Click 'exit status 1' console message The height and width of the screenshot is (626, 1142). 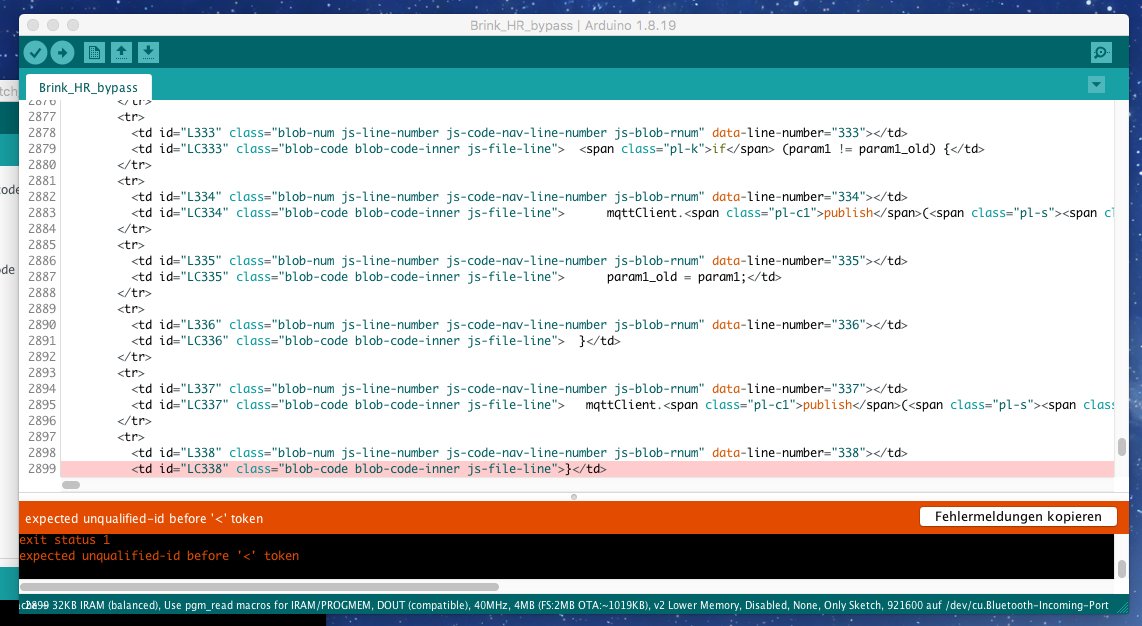coord(64,540)
